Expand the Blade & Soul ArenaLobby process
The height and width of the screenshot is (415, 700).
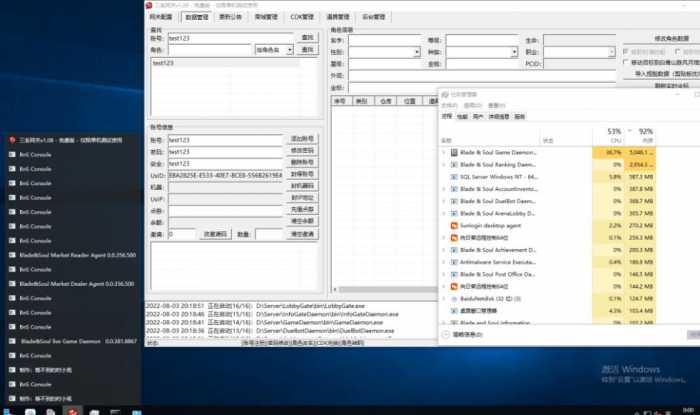coord(444,214)
